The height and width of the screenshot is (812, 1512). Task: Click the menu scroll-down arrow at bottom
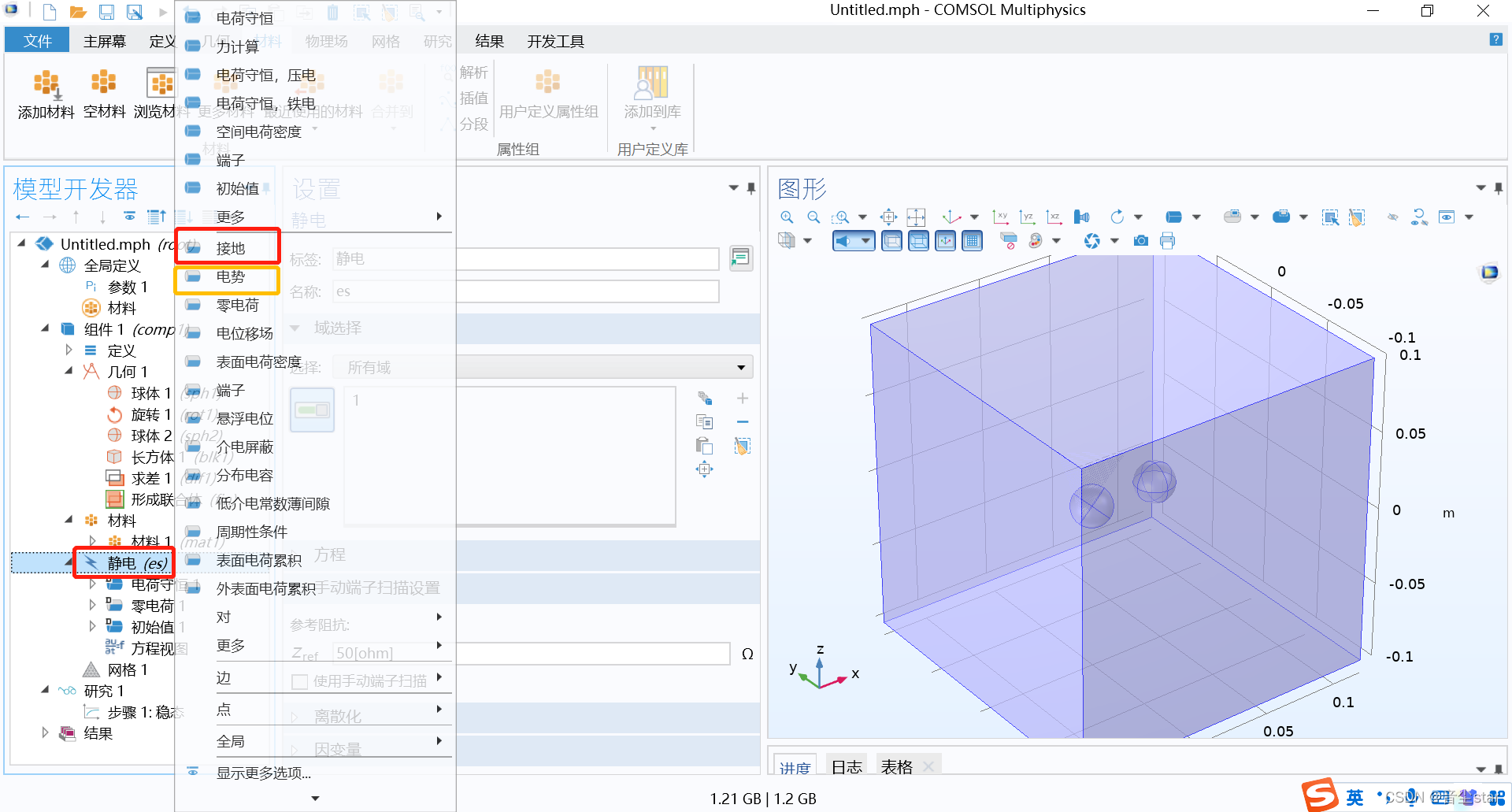click(x=315, y=798)
